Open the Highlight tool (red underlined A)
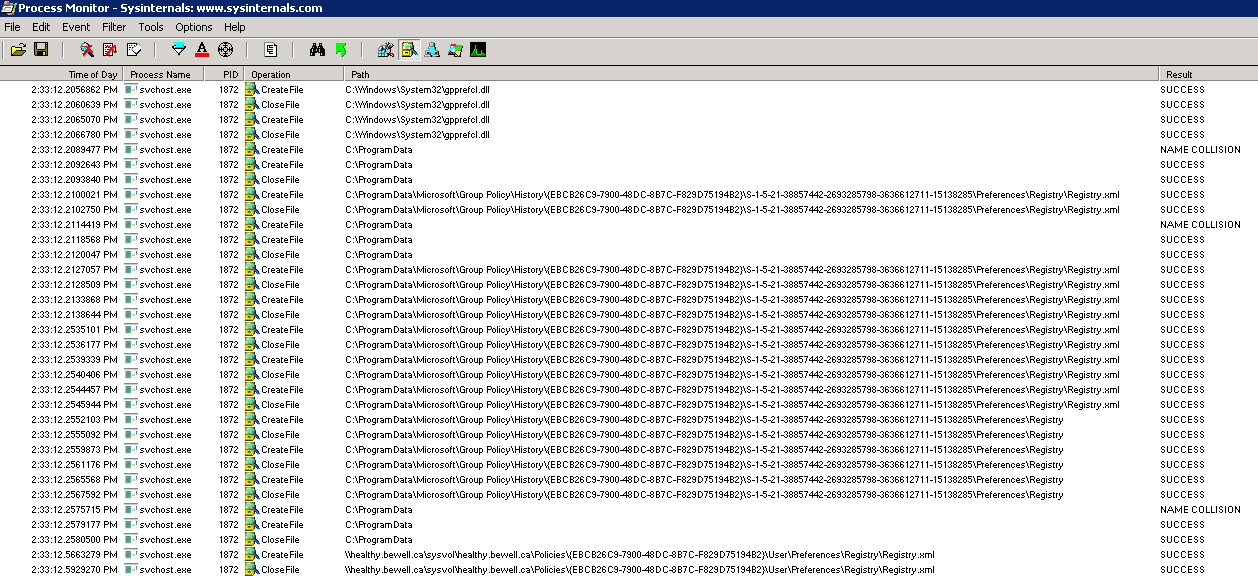Image resolution: width=1258 pixels, height=576 pixels. tap(202, 49)
